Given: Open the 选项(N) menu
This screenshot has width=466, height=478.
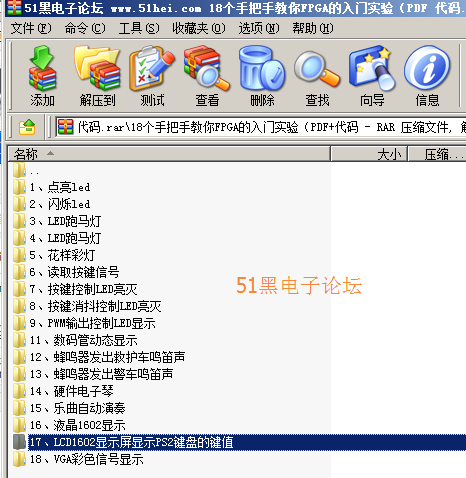Looking at the screenshot, I should point(259,28).
